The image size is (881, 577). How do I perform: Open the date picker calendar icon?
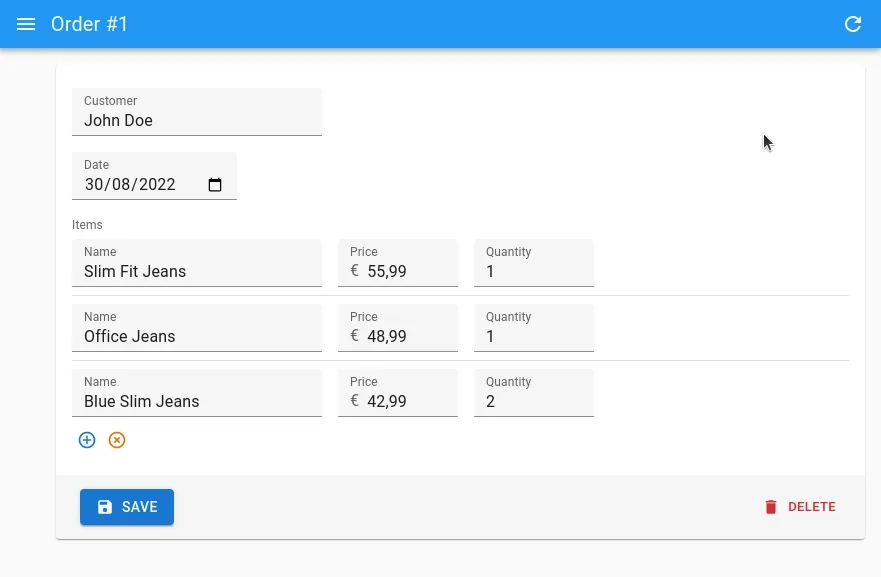click(215, 184)
